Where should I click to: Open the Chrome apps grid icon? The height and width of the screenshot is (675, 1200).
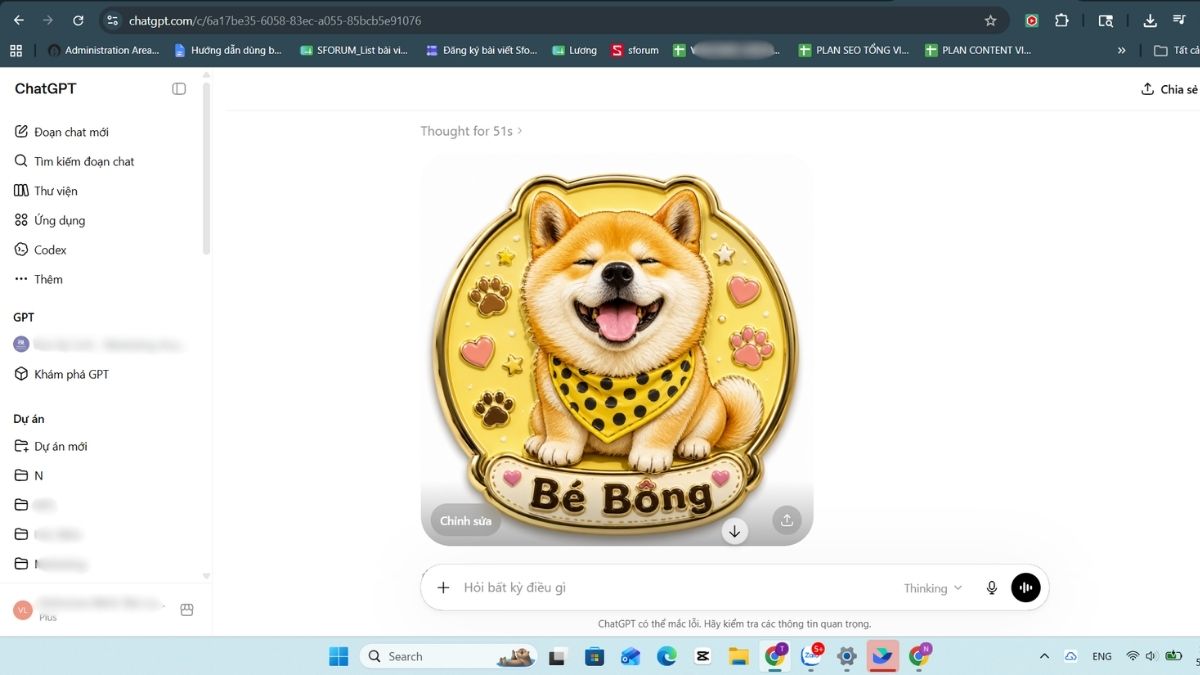(15, 50)
